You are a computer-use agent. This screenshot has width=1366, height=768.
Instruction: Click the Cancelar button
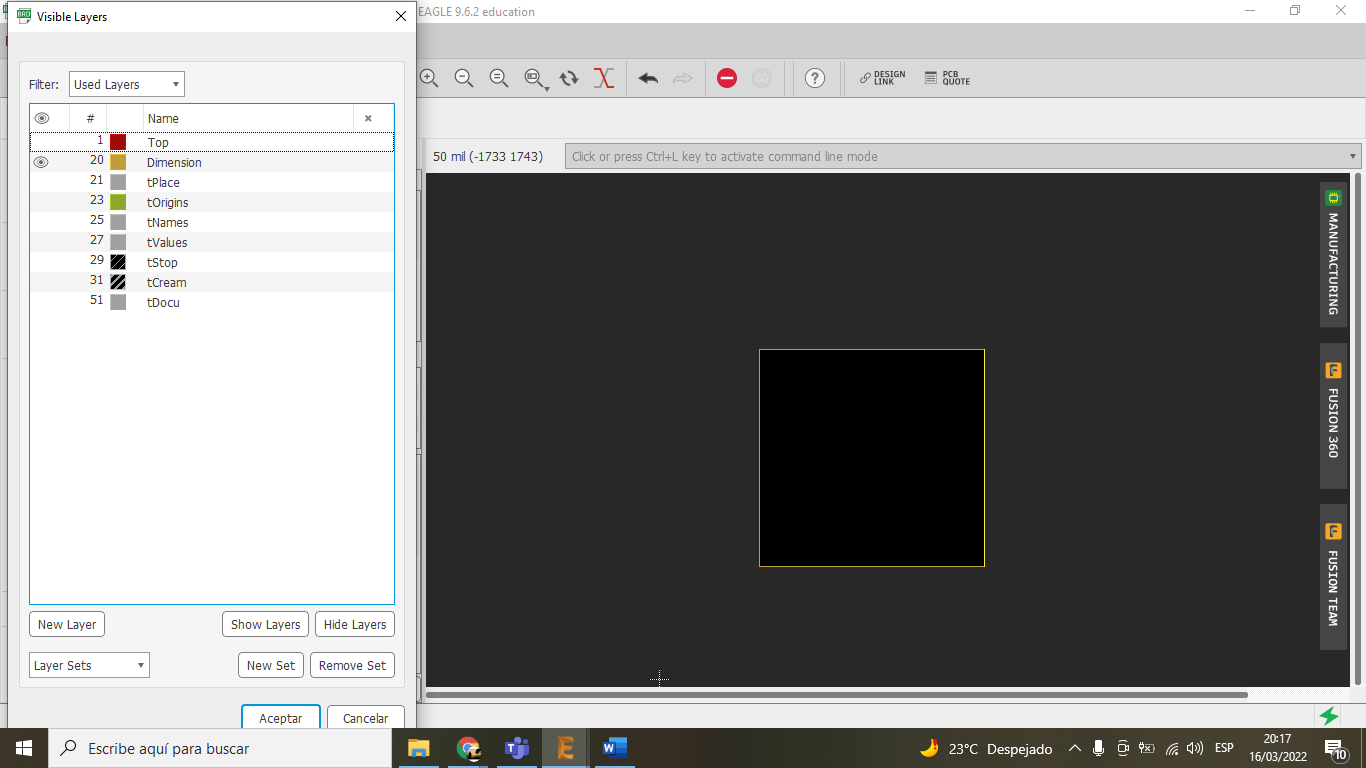click(366, 717)
